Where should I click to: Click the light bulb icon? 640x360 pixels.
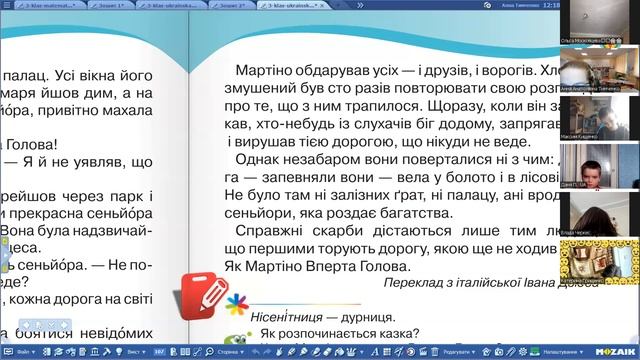[119, 351]
